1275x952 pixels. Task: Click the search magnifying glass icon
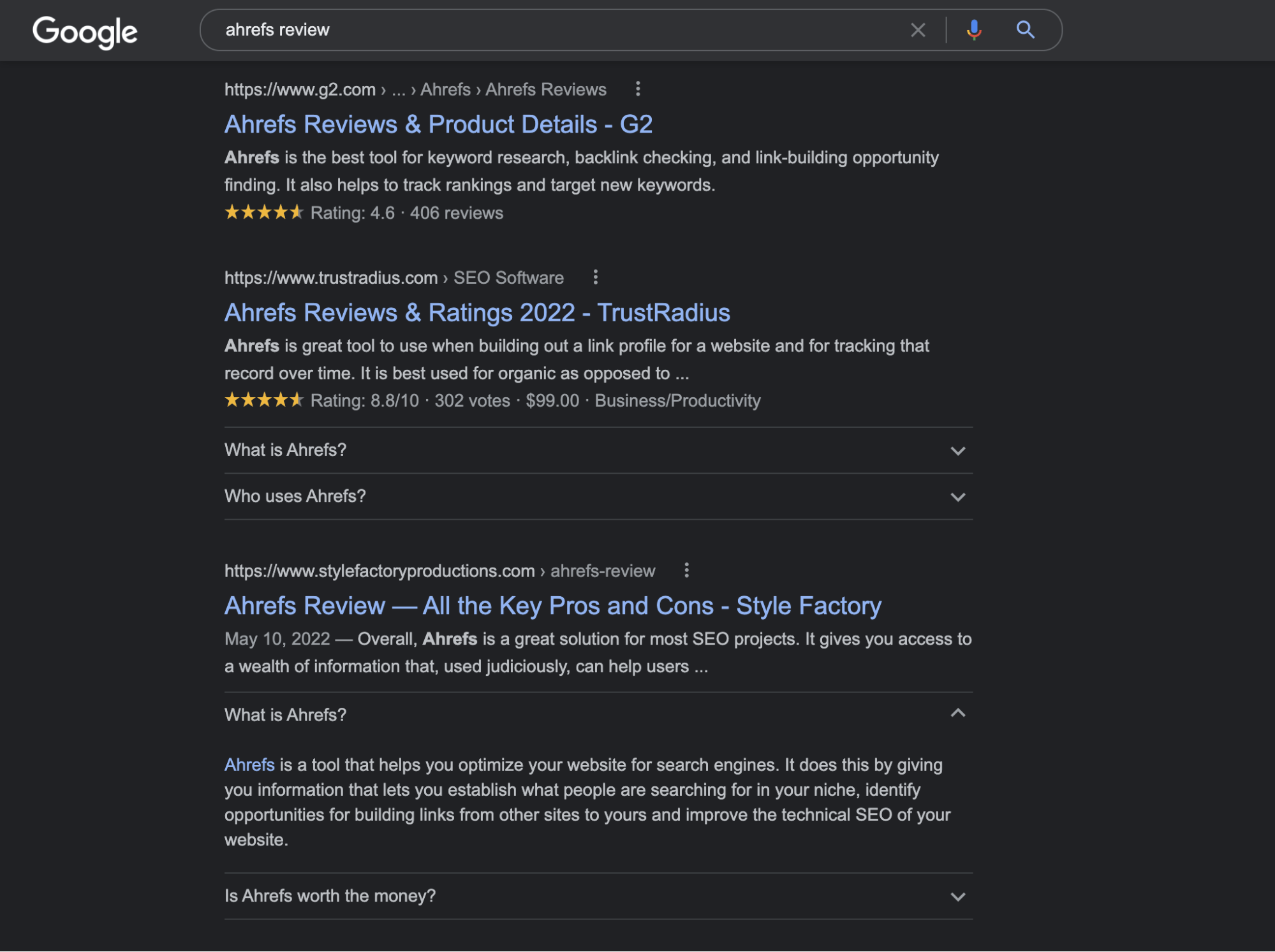[x=1024, y=29]
